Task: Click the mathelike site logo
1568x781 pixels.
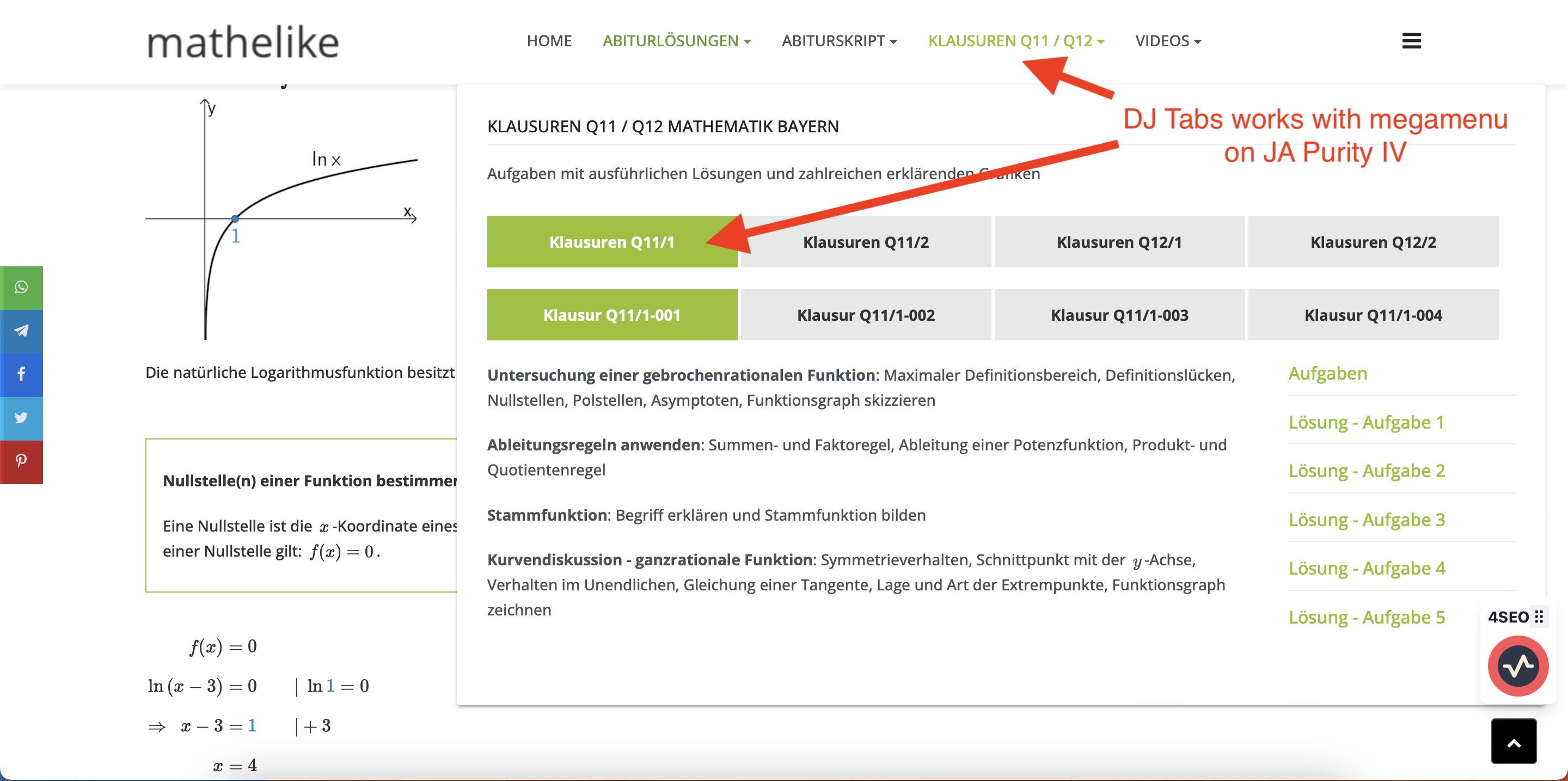Action: (242, 42)
